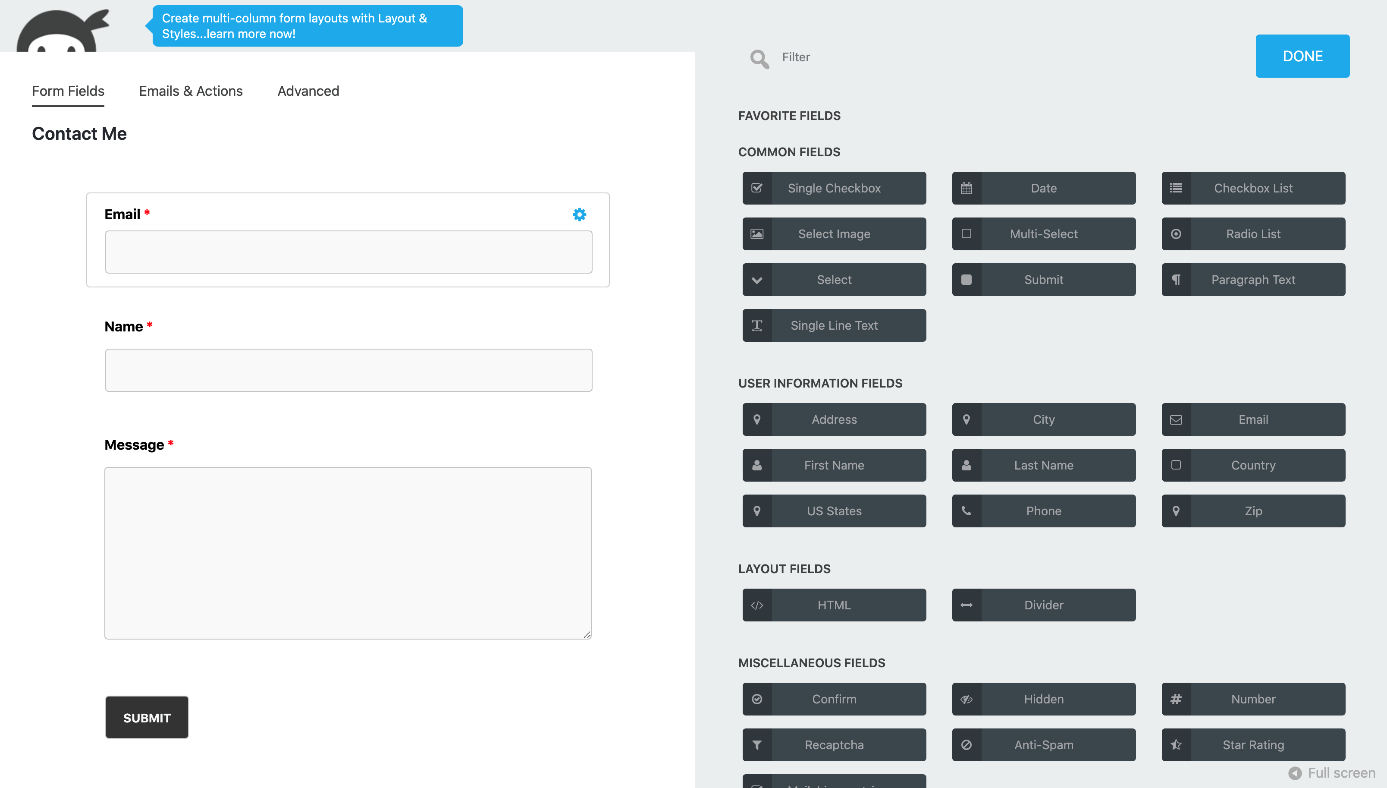
Task: Add a Phone field to form
Action: pos(1043,511)
